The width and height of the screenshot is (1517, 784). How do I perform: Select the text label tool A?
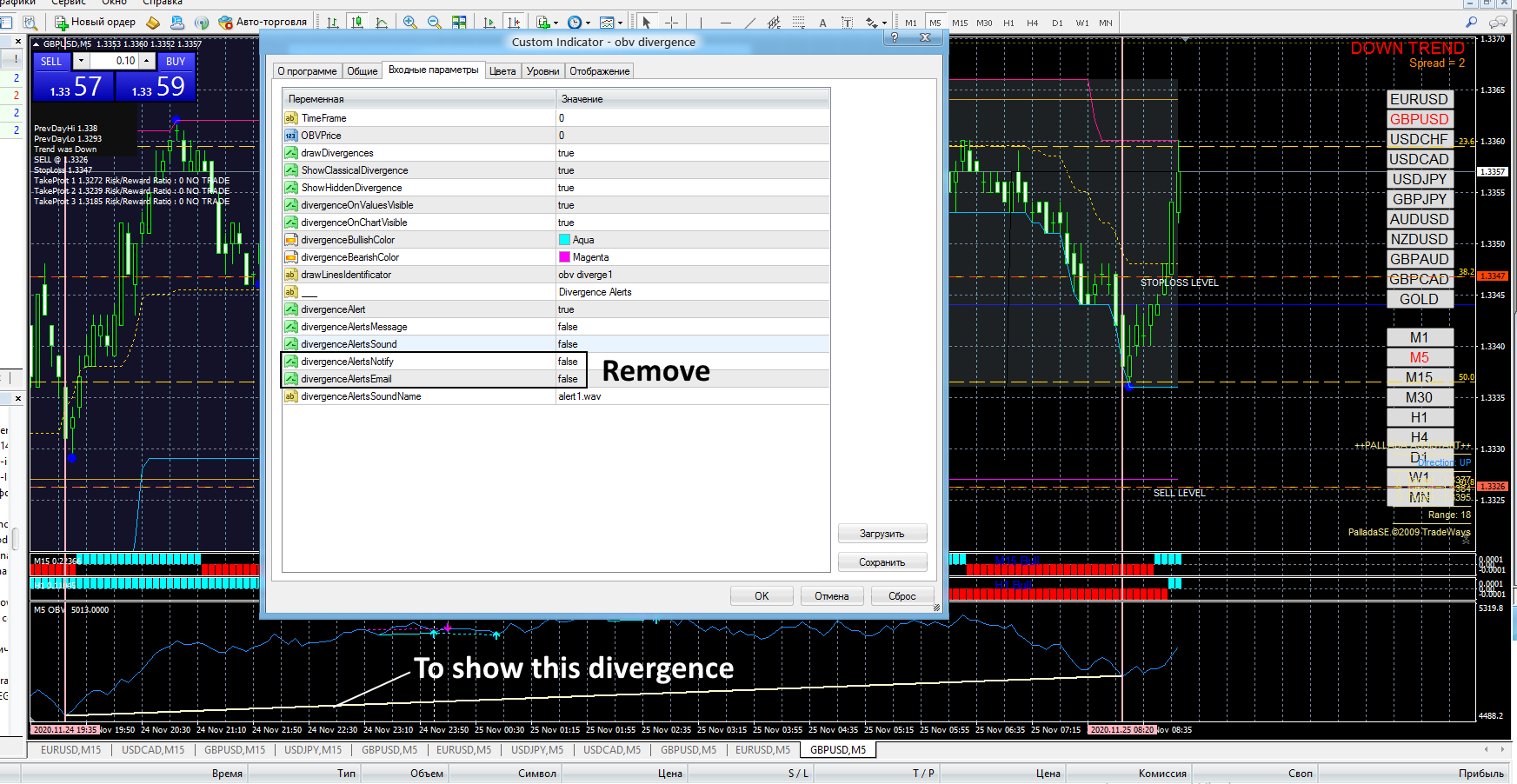[x=822, y=23]
